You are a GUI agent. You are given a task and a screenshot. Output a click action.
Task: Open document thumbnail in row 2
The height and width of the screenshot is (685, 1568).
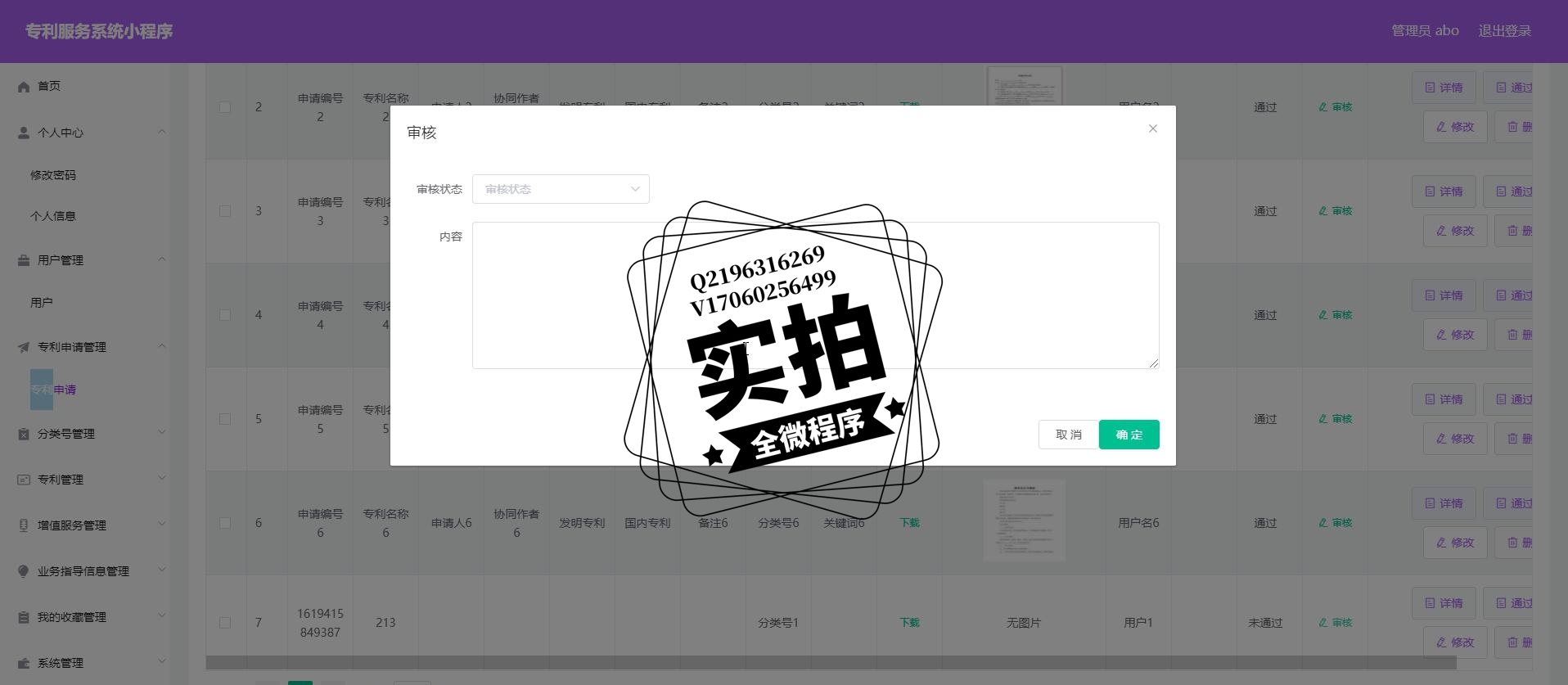coord(1025,86)
